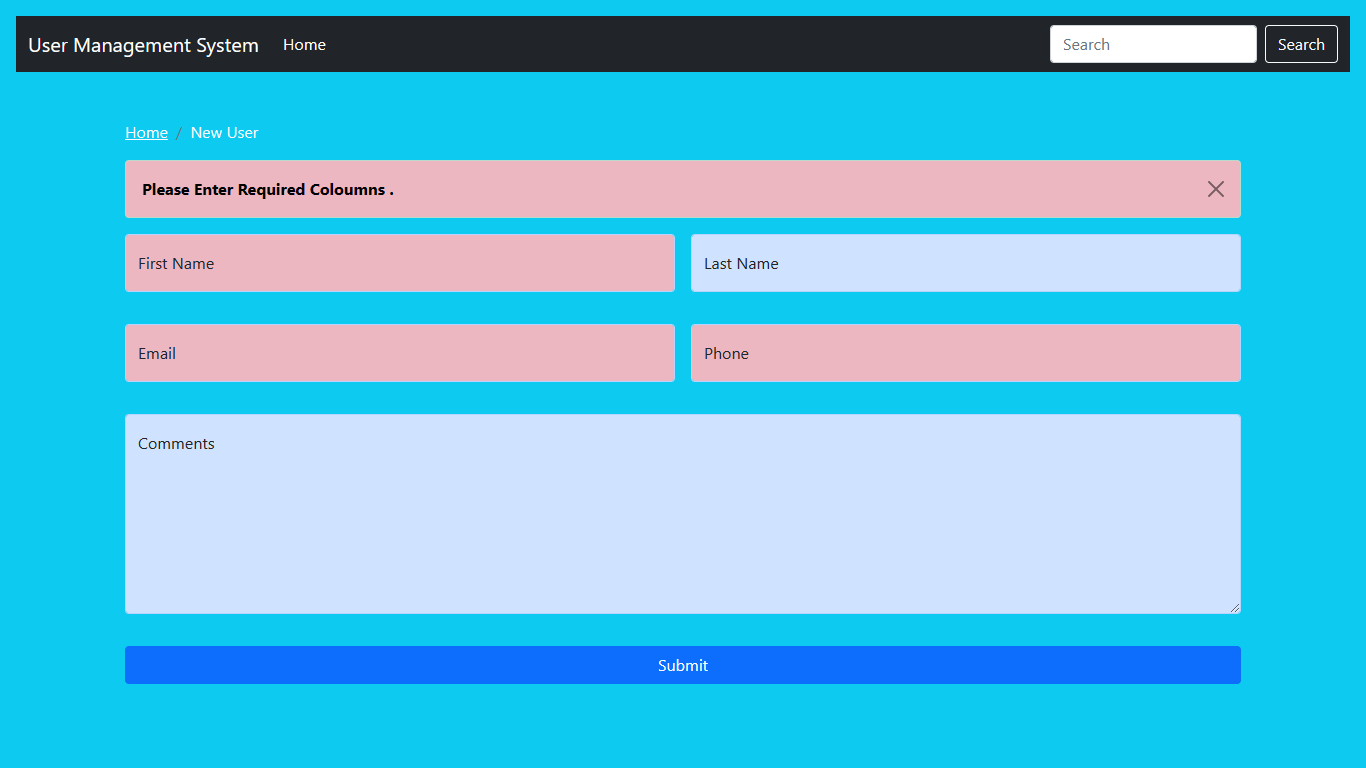Screen dimensions: 1366x768
Task: Click the 'Please Enter Required Coloumns' message
Action: (268, 189)
